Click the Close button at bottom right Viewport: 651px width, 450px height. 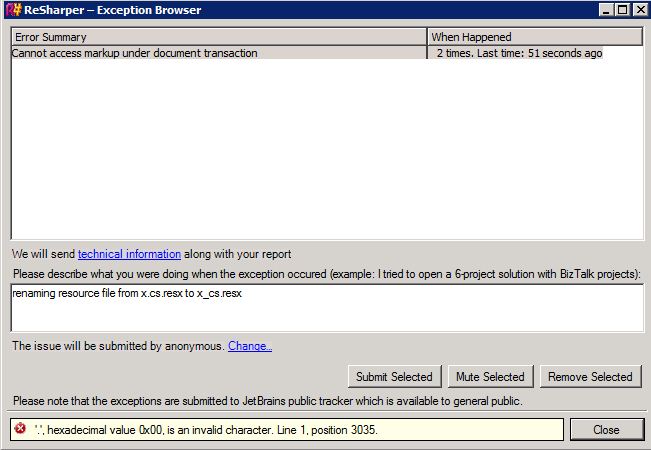607,430
